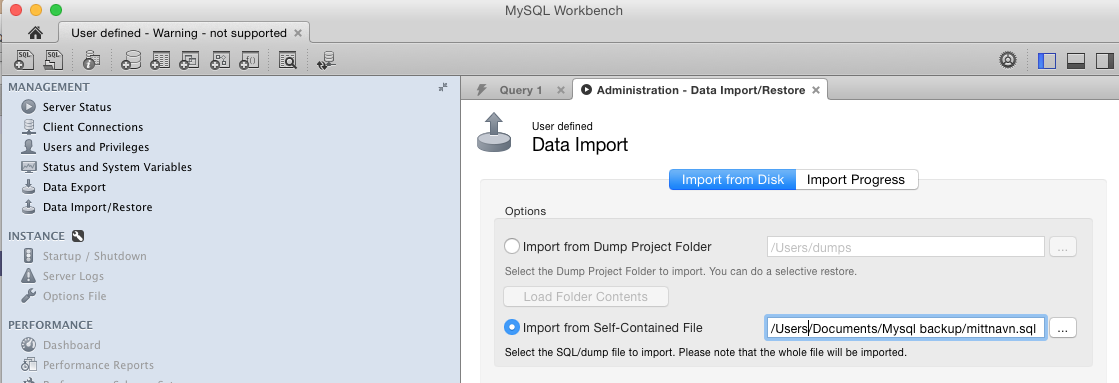This screenshot has height=383, width=1119.
Task: Browse for dump project folder
Action: [1063, 247]
